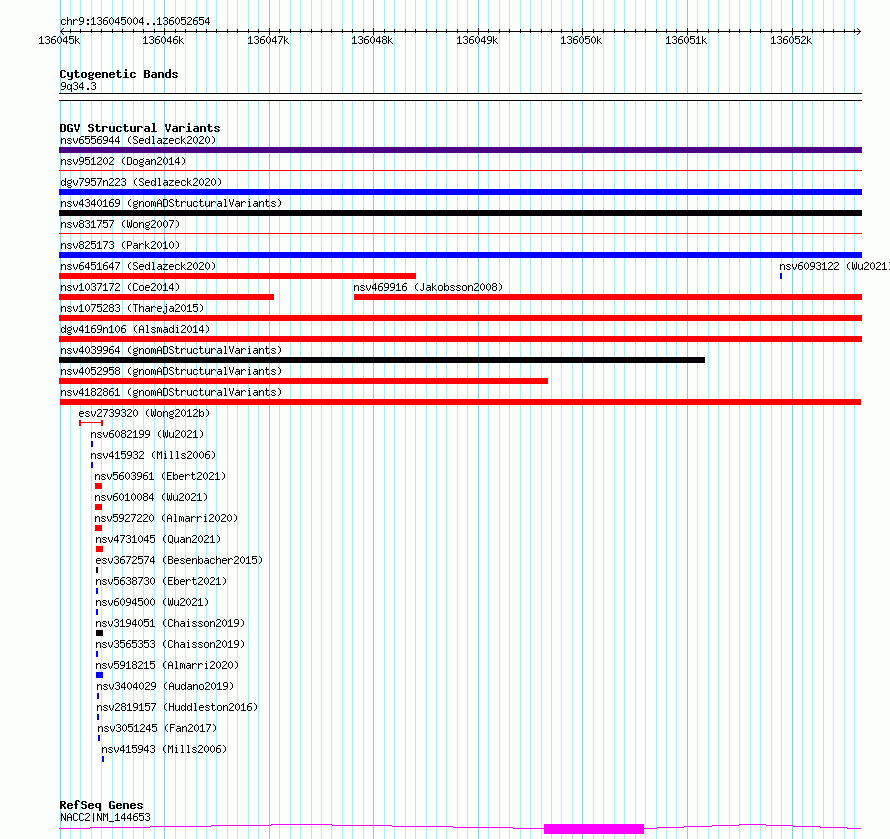Image resolution: width=890 pixels, height=839 pixels.
Task: Click the chr9:136045004..136052654 coordinates text
Action: click(135, 21)
